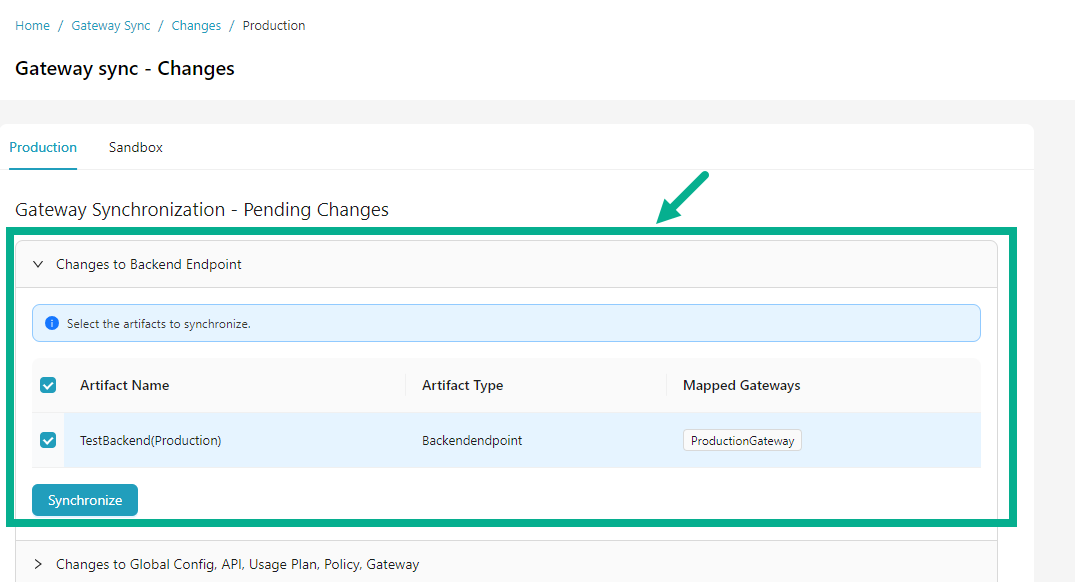Click the Production breadcrumb item
The height and width of the screenshot is (582, 1075).
pos(274,26)
